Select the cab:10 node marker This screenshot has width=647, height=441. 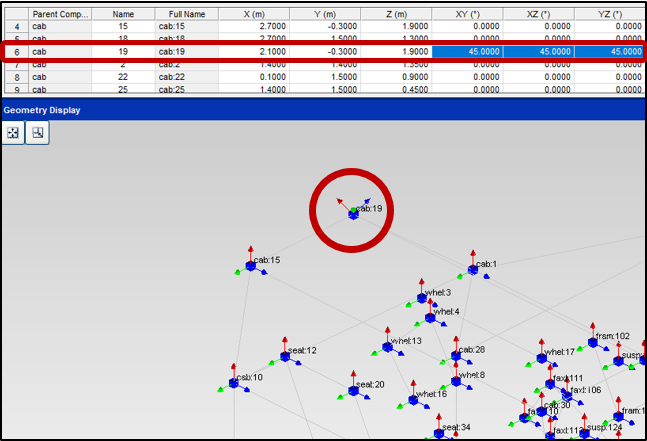pos(234,383)
